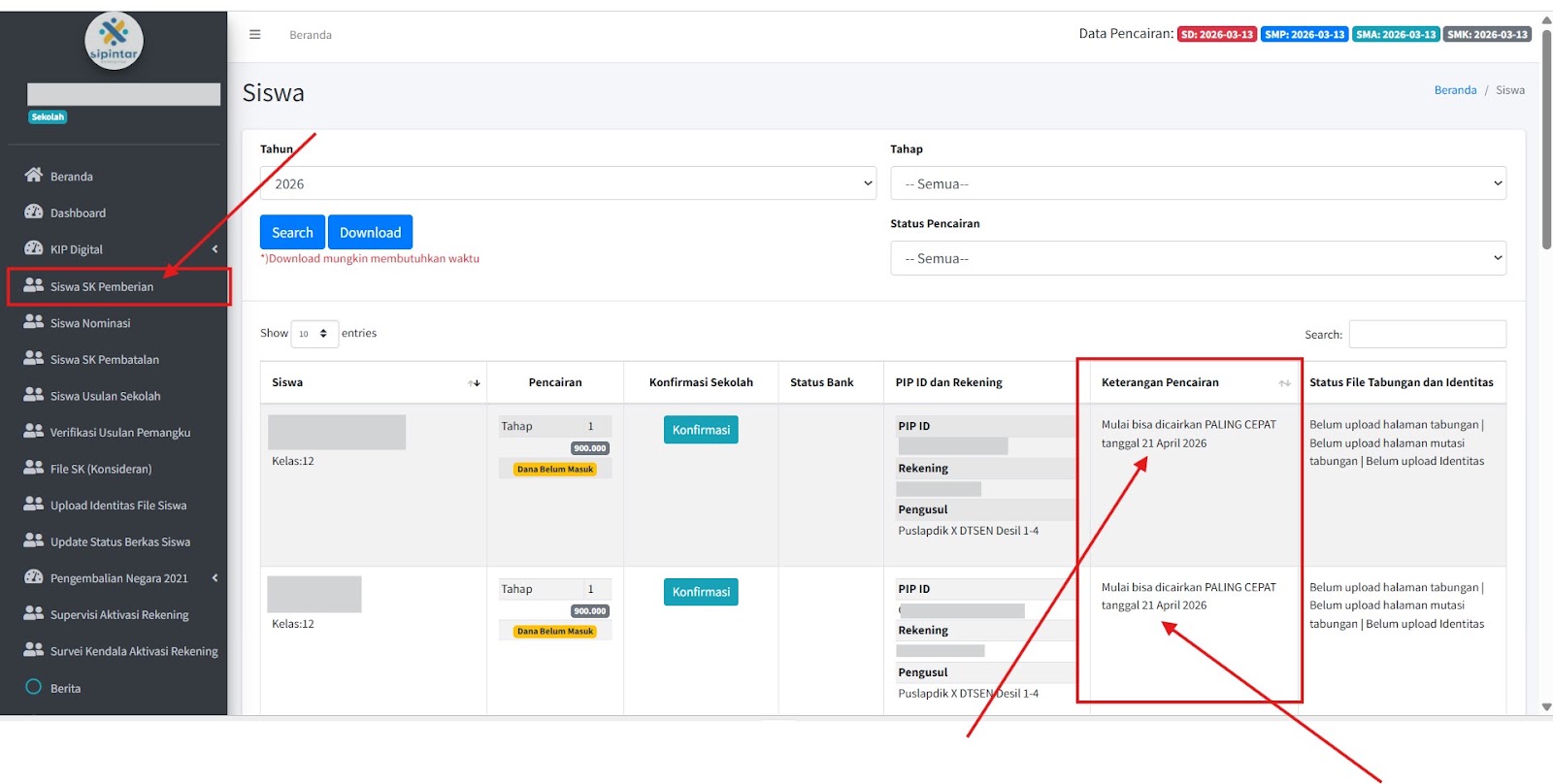This screenshot has height=784, width=1553.
Task: Click the Beranda link in top navbar
Action: (311, 35)
